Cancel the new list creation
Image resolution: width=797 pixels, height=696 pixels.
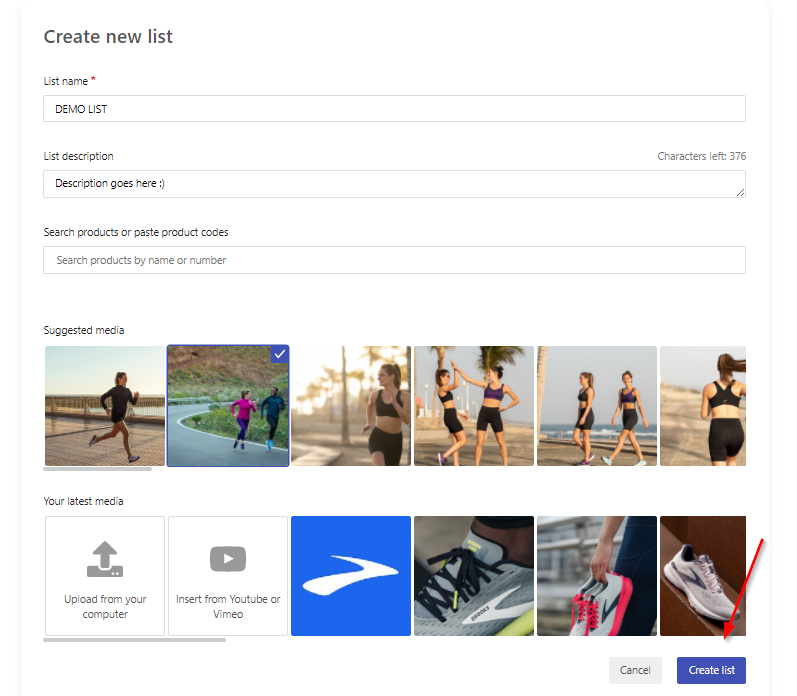(x=635, y=670)
